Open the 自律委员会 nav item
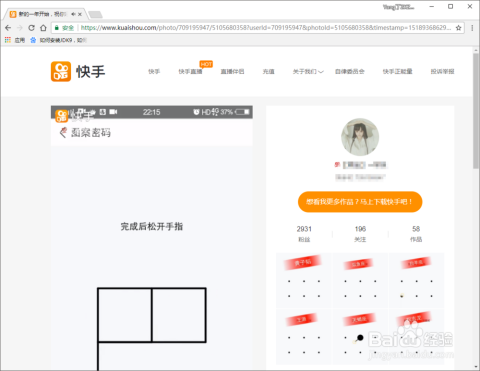480x371 pixels. tap(350, 71)
